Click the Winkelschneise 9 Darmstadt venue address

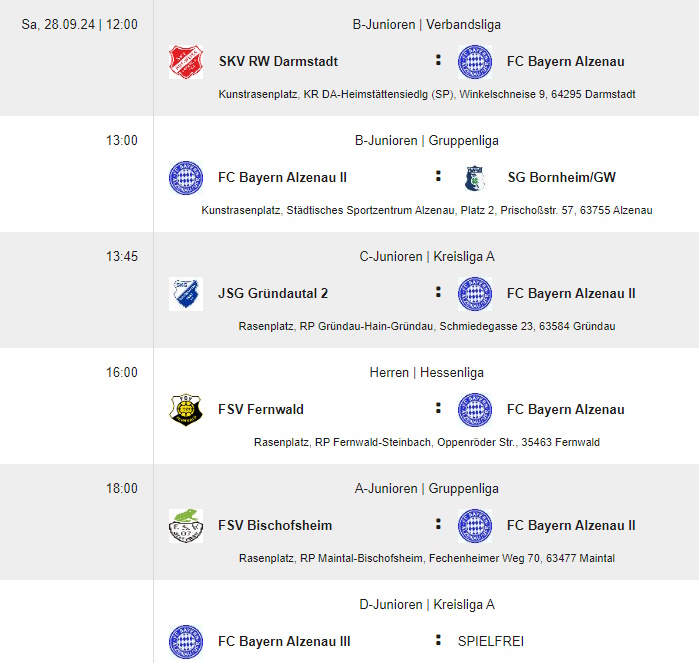427,95
